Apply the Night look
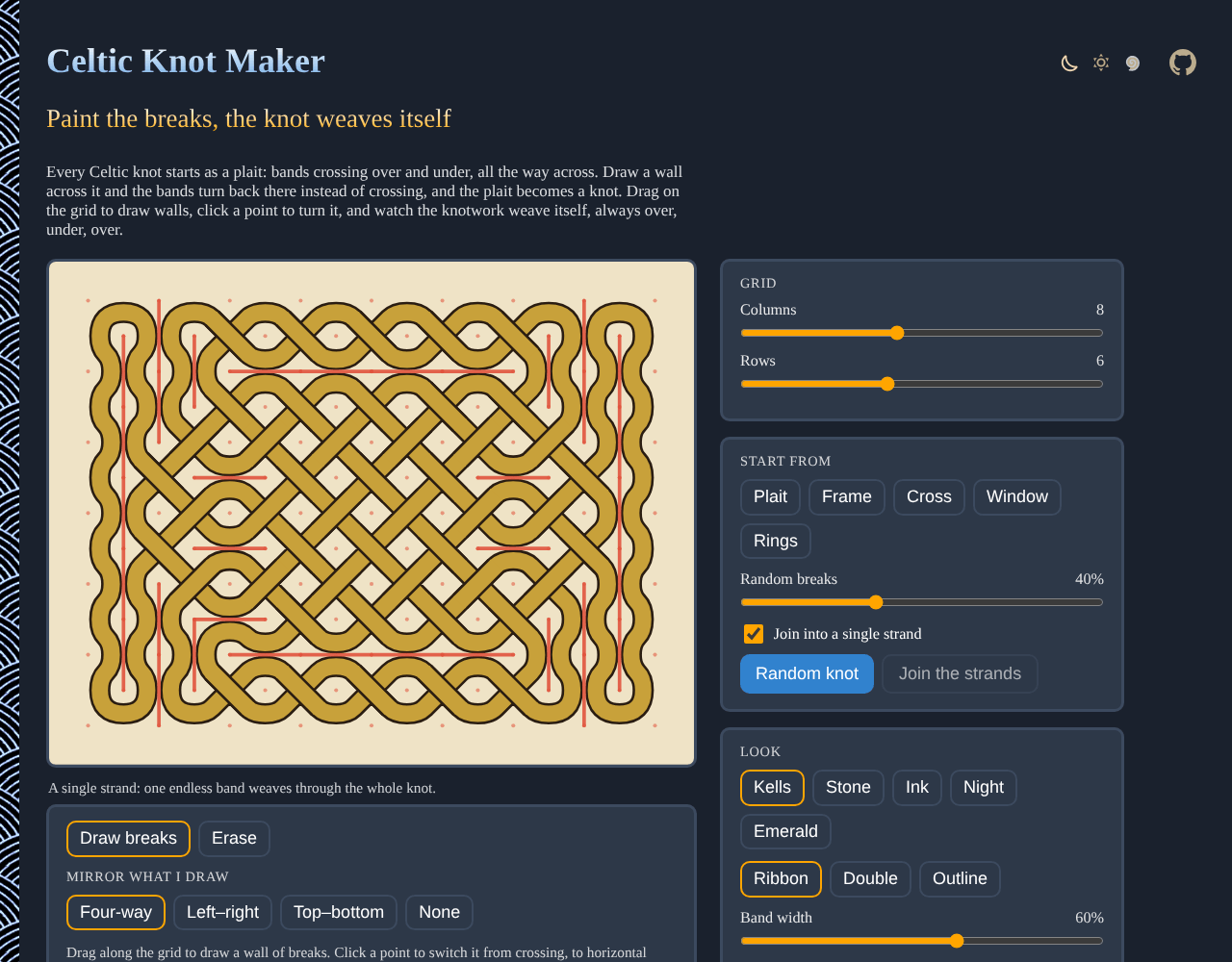The image size is (1232, 962). click(x=984, y=788)
